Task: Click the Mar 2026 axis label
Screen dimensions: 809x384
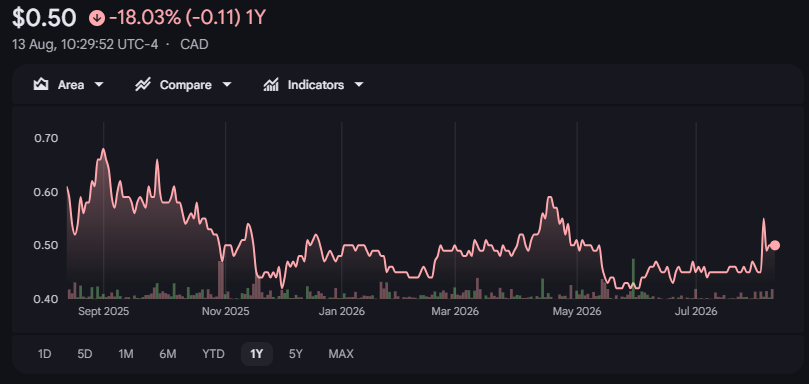Action: (x=455, y=312)
